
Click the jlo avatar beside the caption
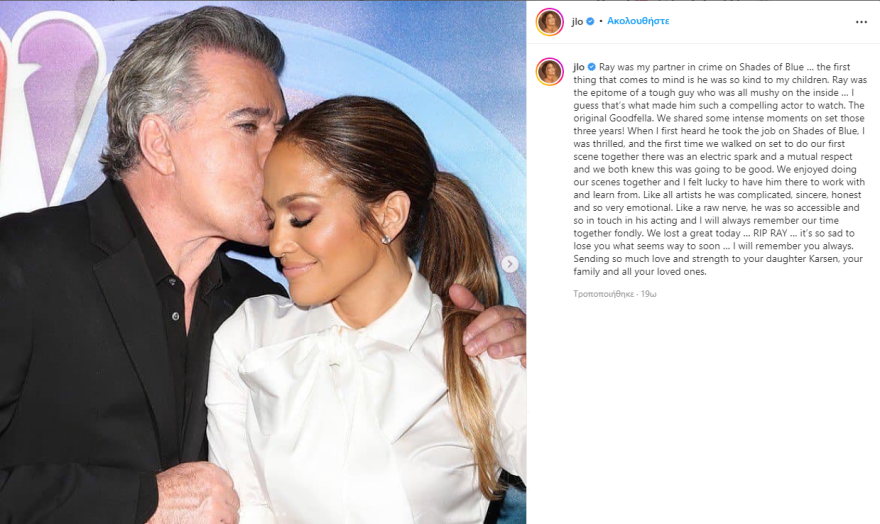[x=549, y=71]
